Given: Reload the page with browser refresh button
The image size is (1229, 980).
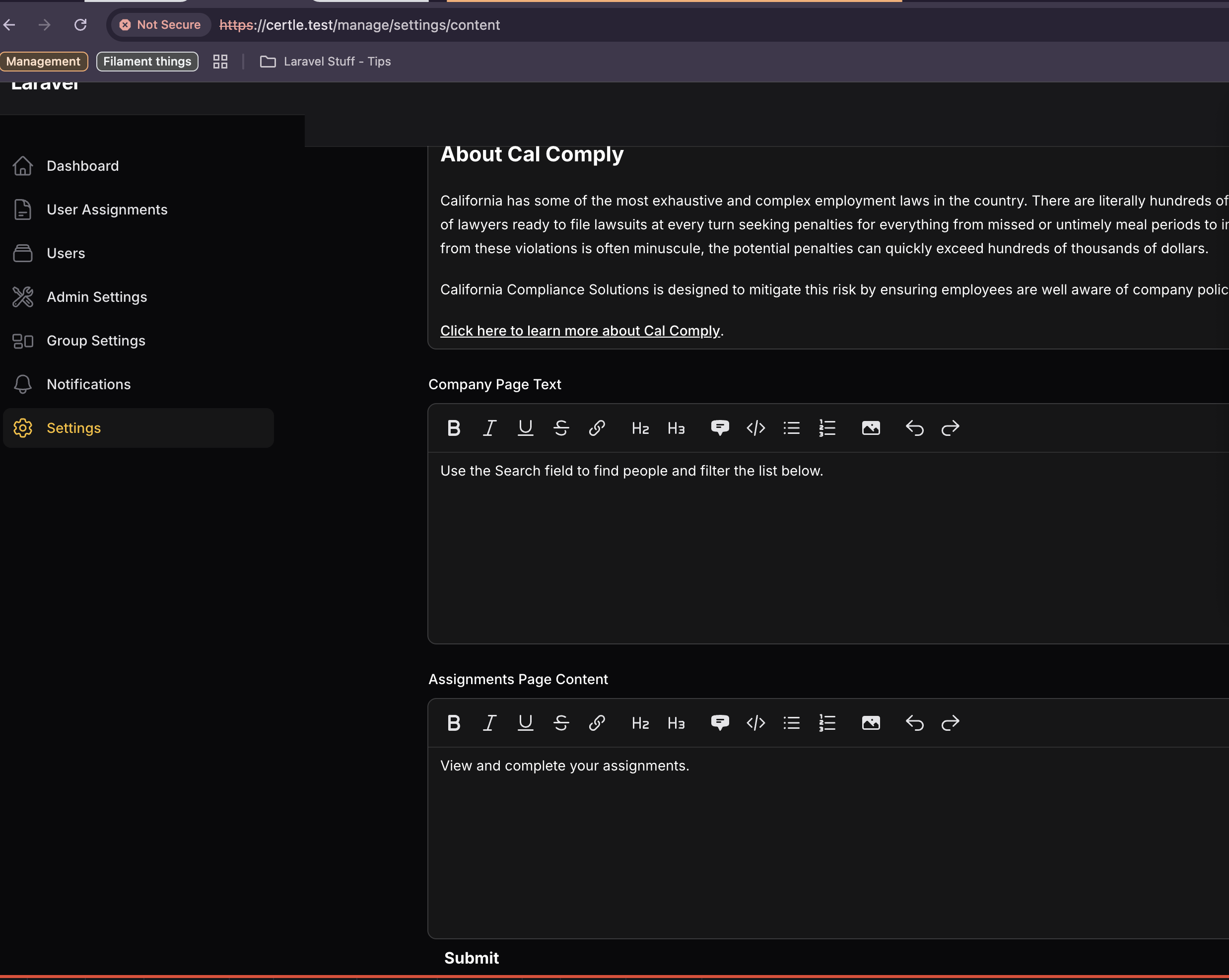Looking at the screenshot, I should (80, 25).
